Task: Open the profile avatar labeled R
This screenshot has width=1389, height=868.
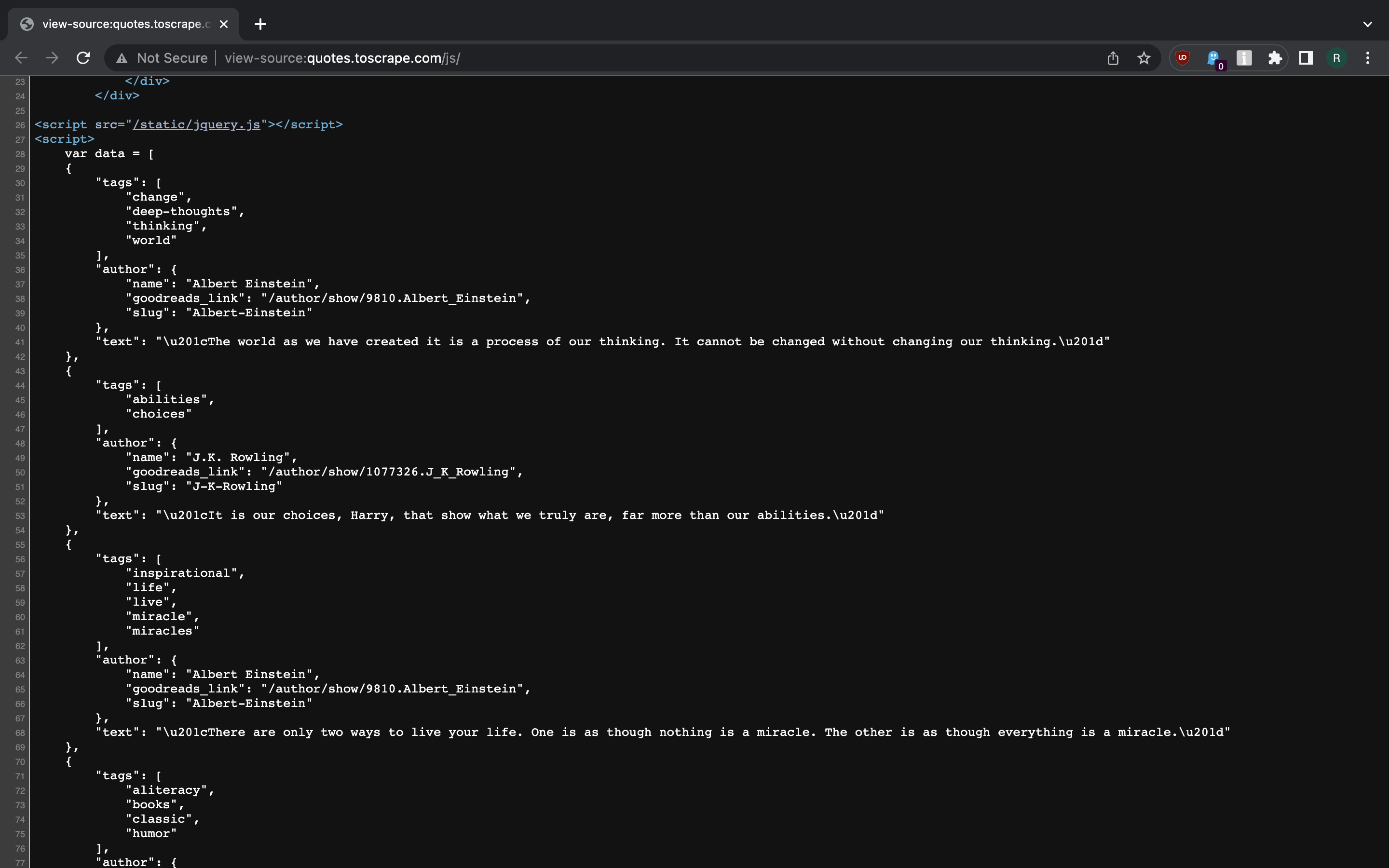Action: click(1337, 58)
